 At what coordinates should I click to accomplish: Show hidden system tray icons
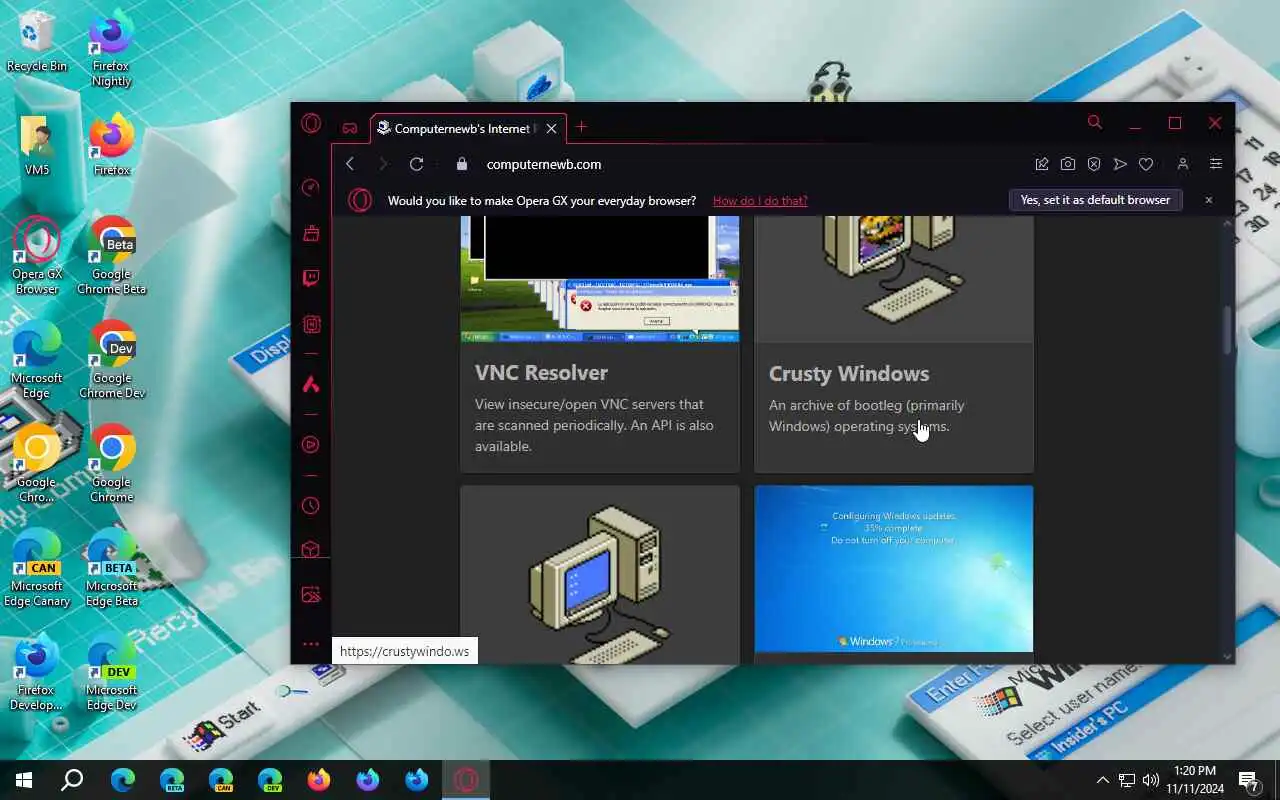[1102, 780]
